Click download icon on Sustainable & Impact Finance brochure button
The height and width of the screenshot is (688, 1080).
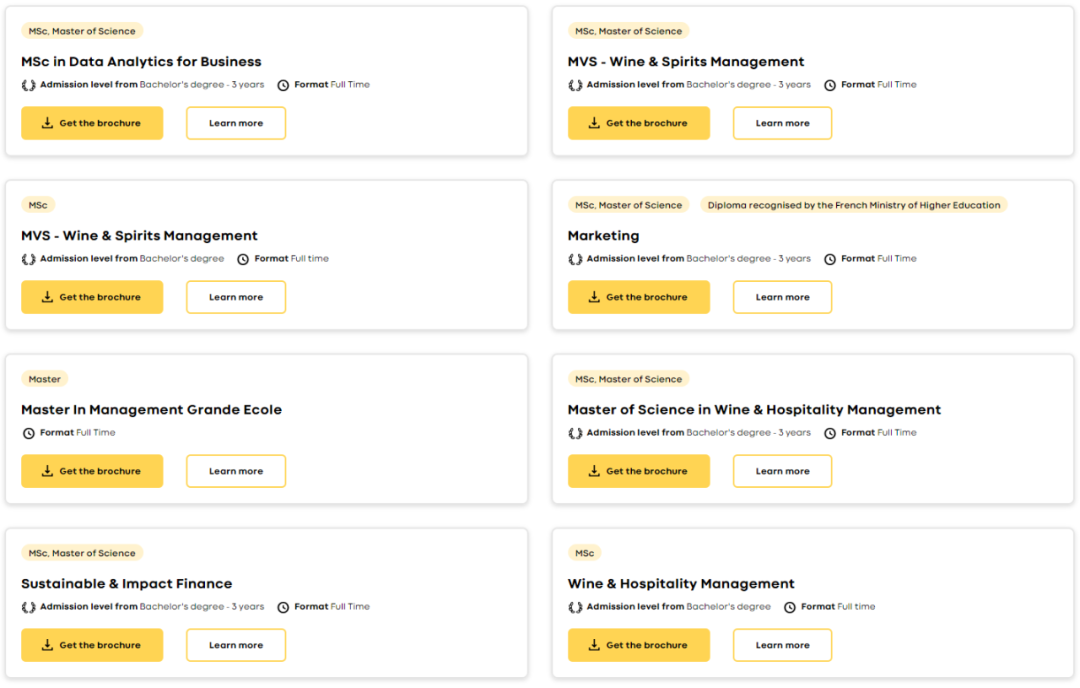[47, 645]
